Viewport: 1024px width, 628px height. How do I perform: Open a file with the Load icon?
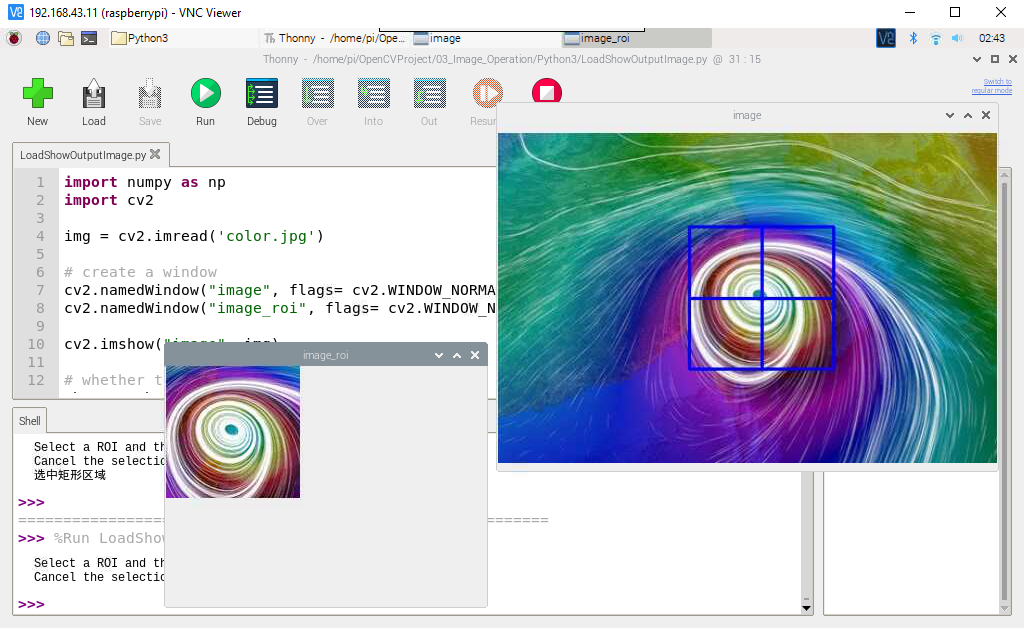point(93,93)
